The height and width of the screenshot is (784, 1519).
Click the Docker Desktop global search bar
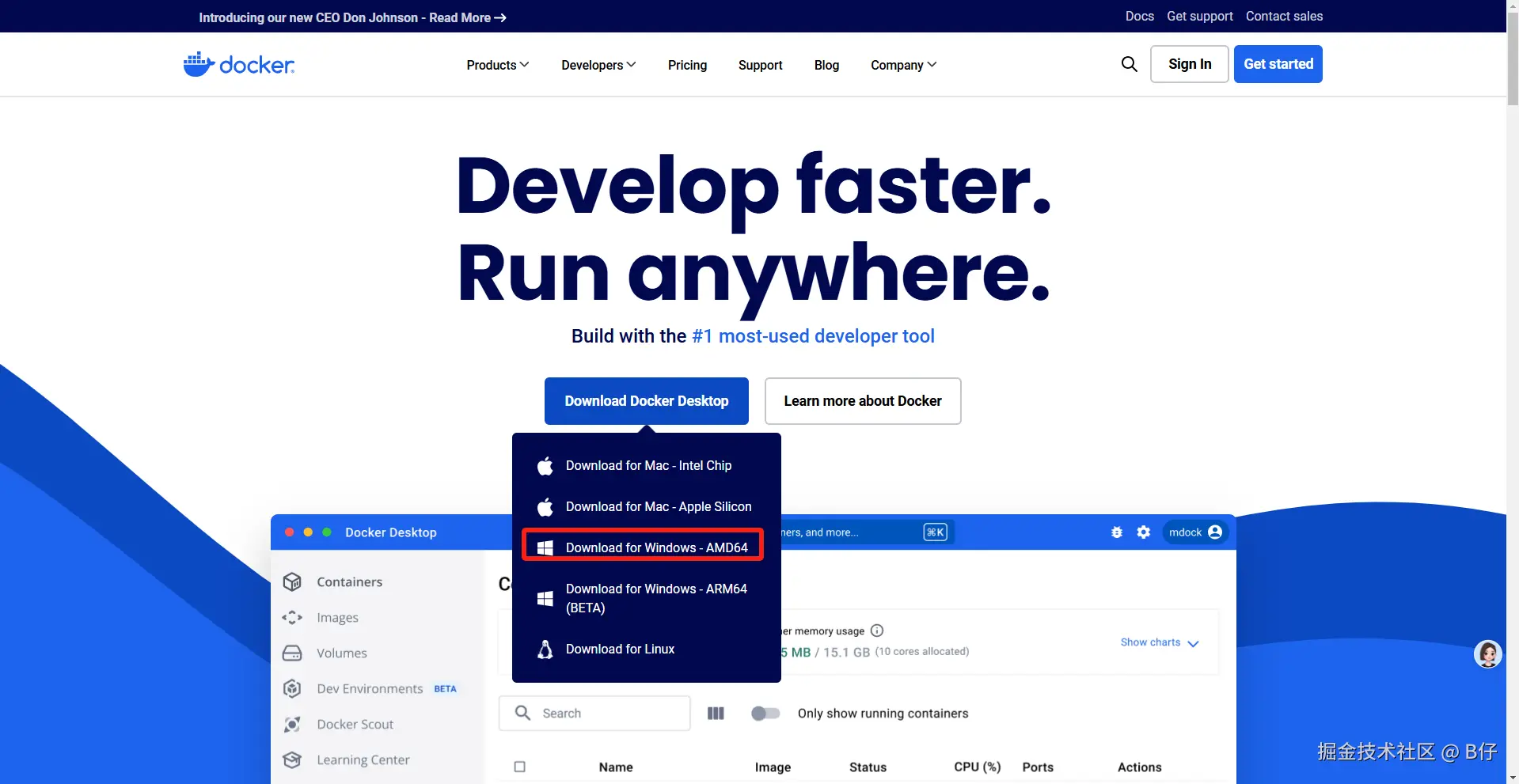(x=867, y=532)
